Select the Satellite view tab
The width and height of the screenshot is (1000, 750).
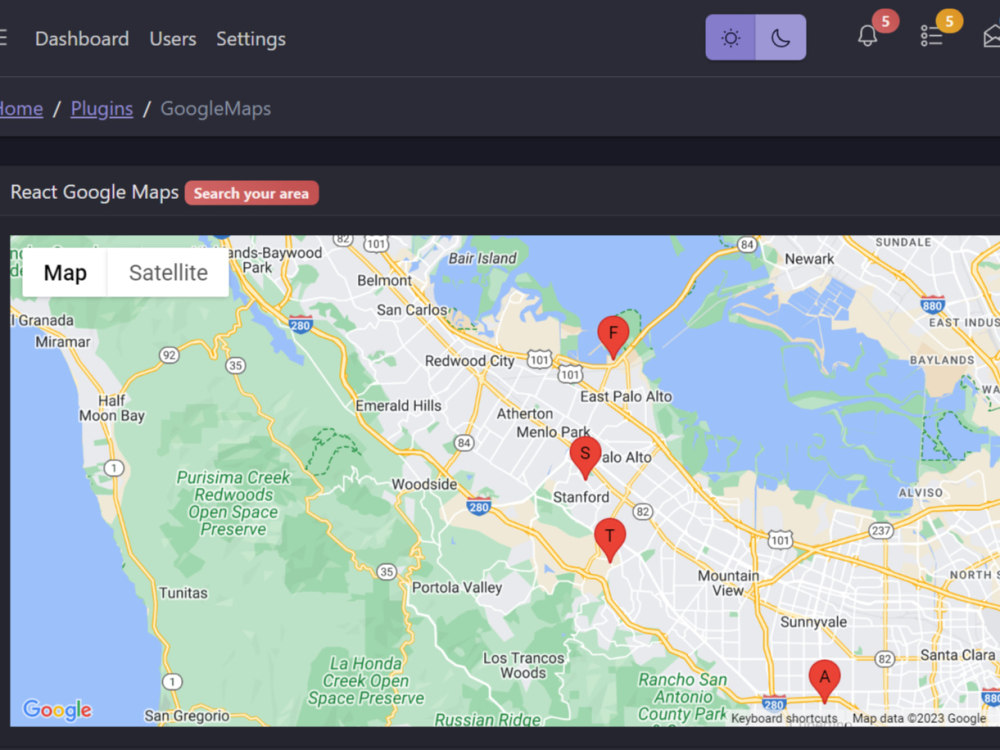click(168, 273)
